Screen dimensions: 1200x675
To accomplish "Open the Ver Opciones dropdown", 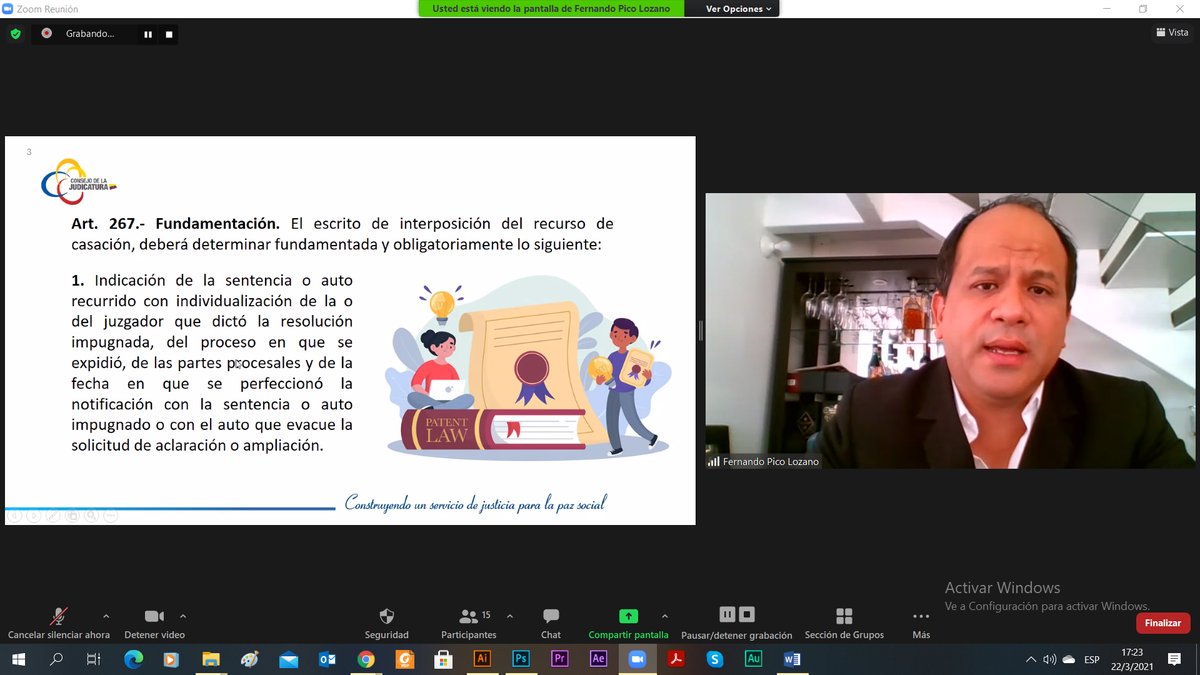I will click(740, 9).
